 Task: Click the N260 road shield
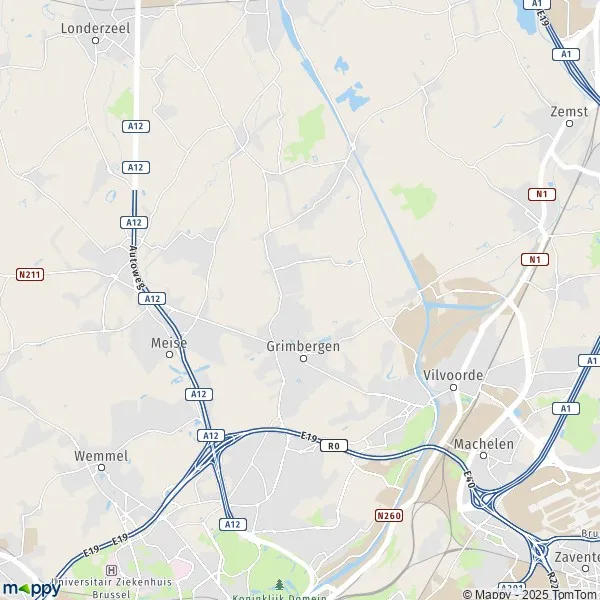pyautogui.click(x=389, y=515)
